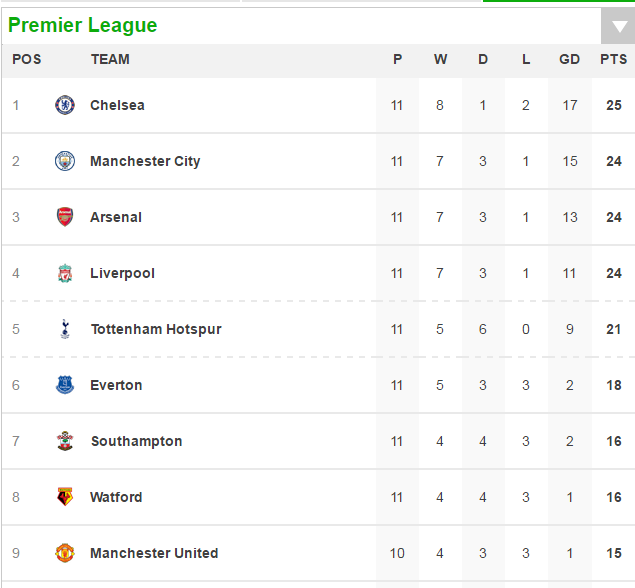The width and height of the screenshot is (635, 588).
Task: Click the POS column header
Action: (27, 59)
